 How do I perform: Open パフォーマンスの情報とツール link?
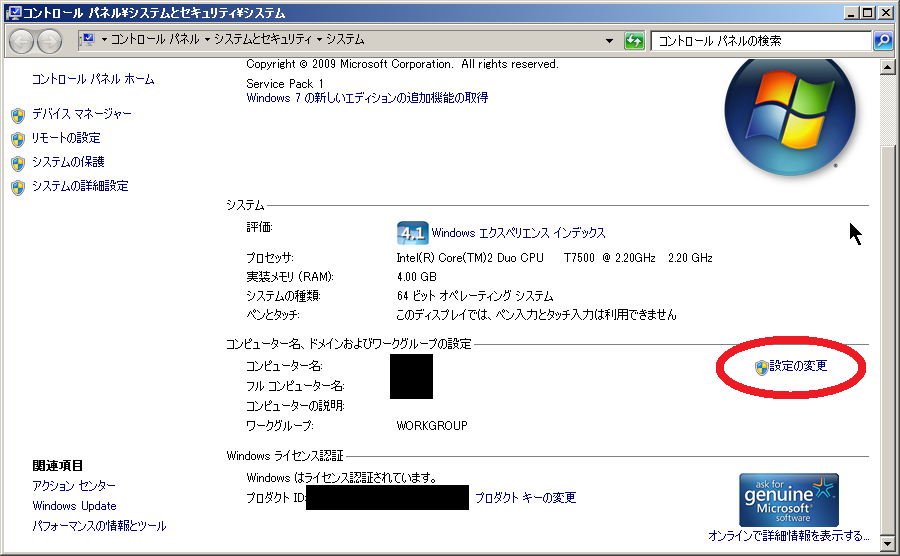[x=99, y=526]
